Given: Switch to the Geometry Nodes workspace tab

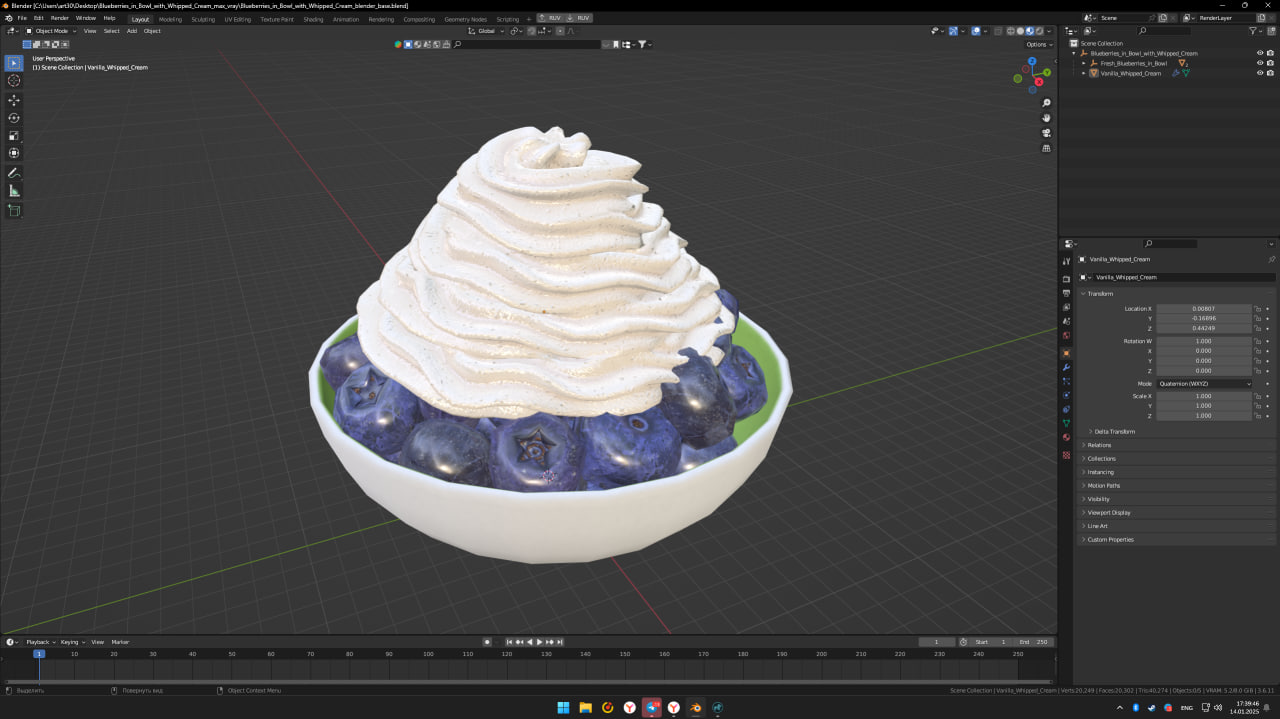Looking at the screenshot, I should pos(465,19).
